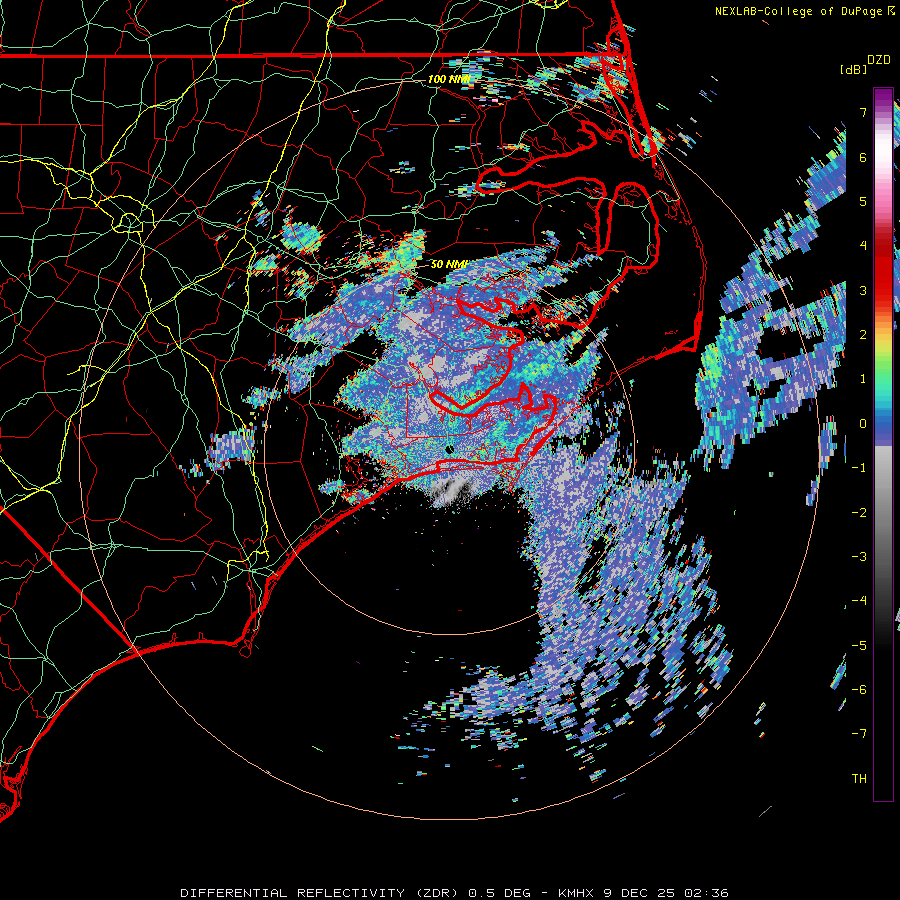This screenshot has height=900, width=900.
Task: Click the "7" value on color scale
Action: coord(863,112)
